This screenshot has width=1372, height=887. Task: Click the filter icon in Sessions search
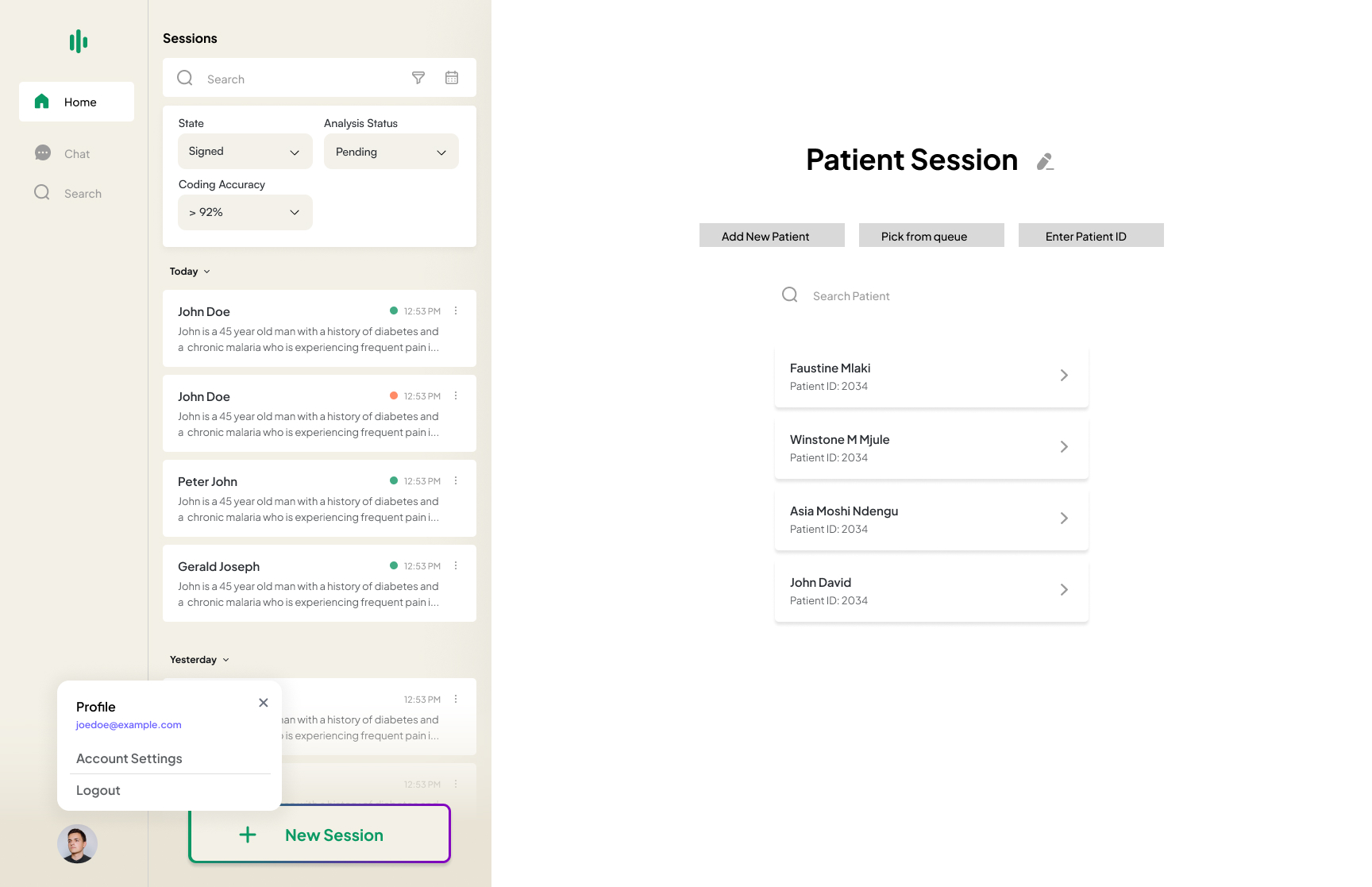click(418, 78)
